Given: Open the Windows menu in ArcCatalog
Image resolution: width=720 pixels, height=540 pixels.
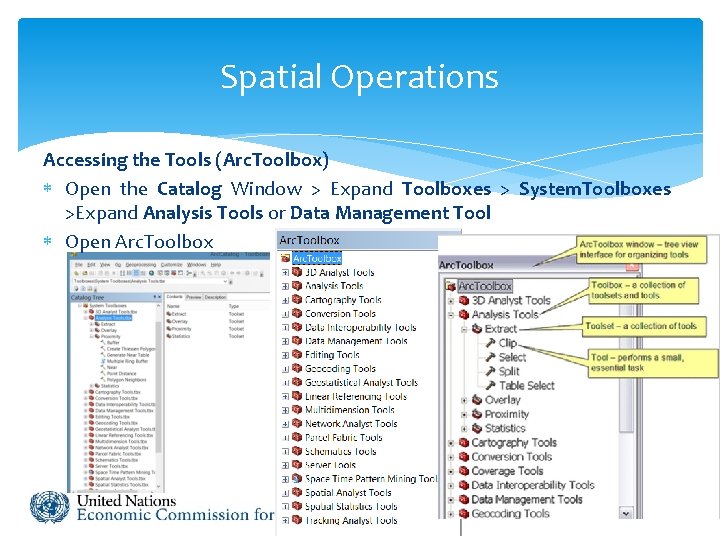Looking at the screenshot, I should click(x=197, y=265).
